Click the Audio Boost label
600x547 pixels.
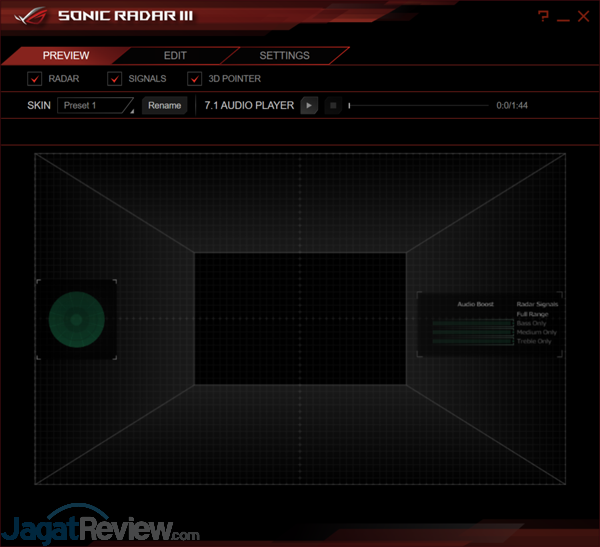(x=475, y=304)
